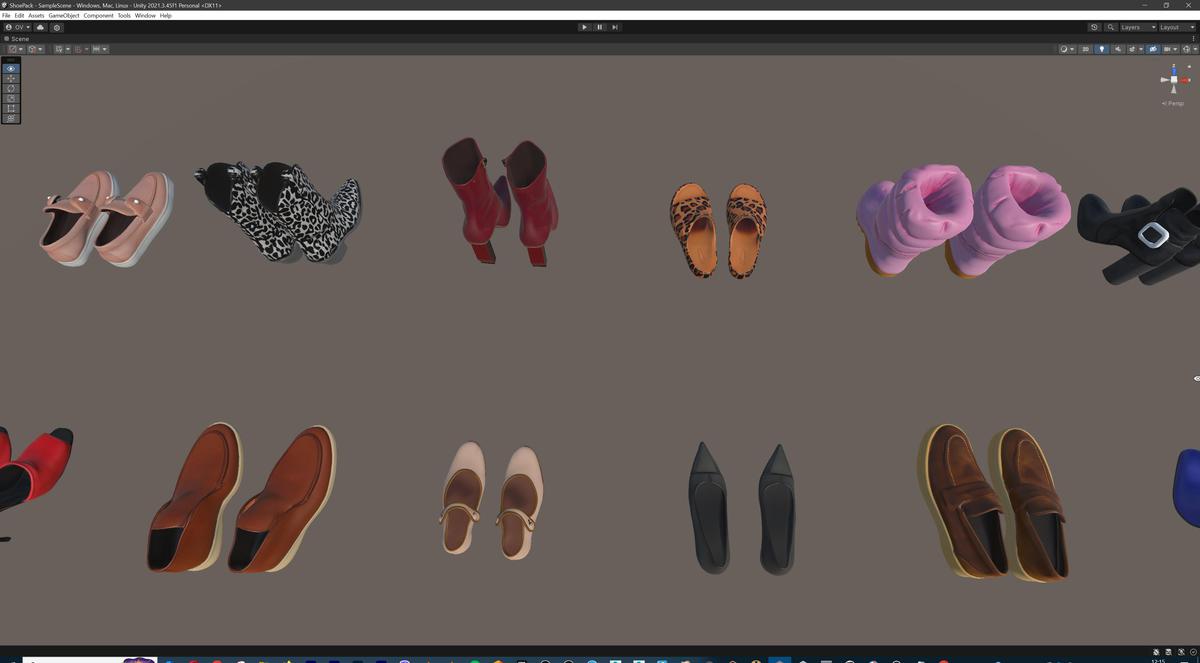Select the Move tool
The width and height of the screenshot is (1200, 663).
[10, 78]
